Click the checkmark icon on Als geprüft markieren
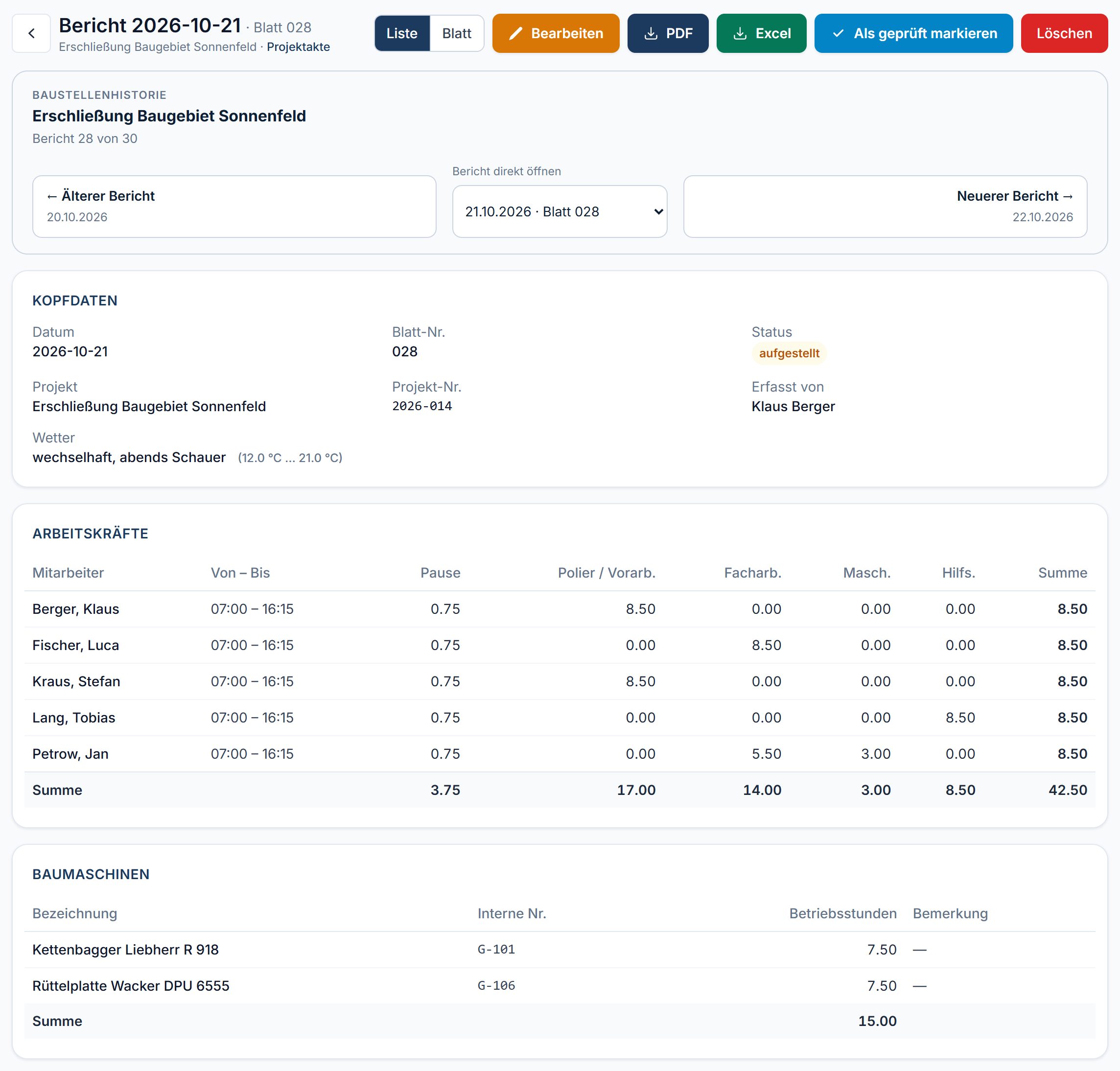The height and width of the screenshot is (1071, 1120). click(838, 34)
